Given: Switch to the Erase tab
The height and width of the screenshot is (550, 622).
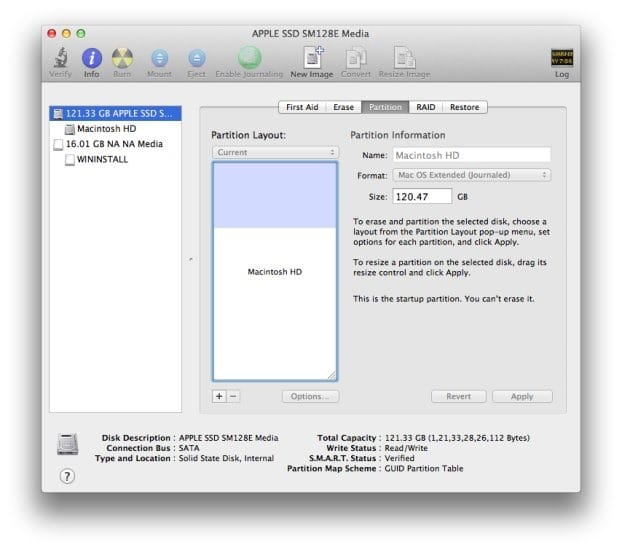Looking at the screenshot, I should point(343,107).
